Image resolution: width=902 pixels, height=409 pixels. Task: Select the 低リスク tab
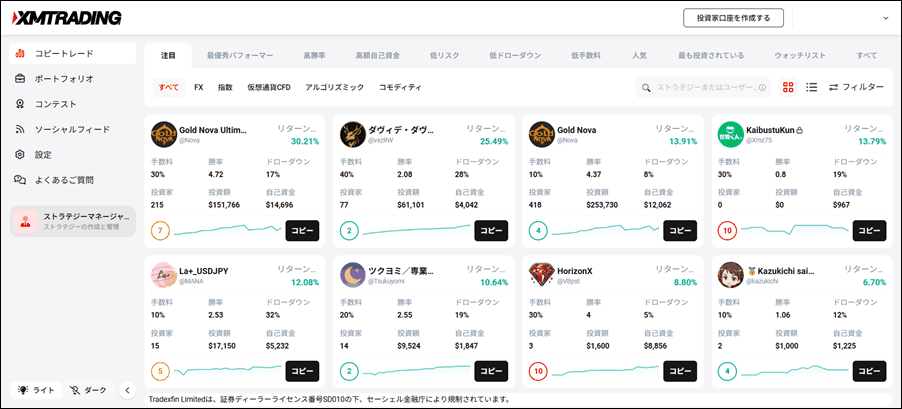coord(445,56)
